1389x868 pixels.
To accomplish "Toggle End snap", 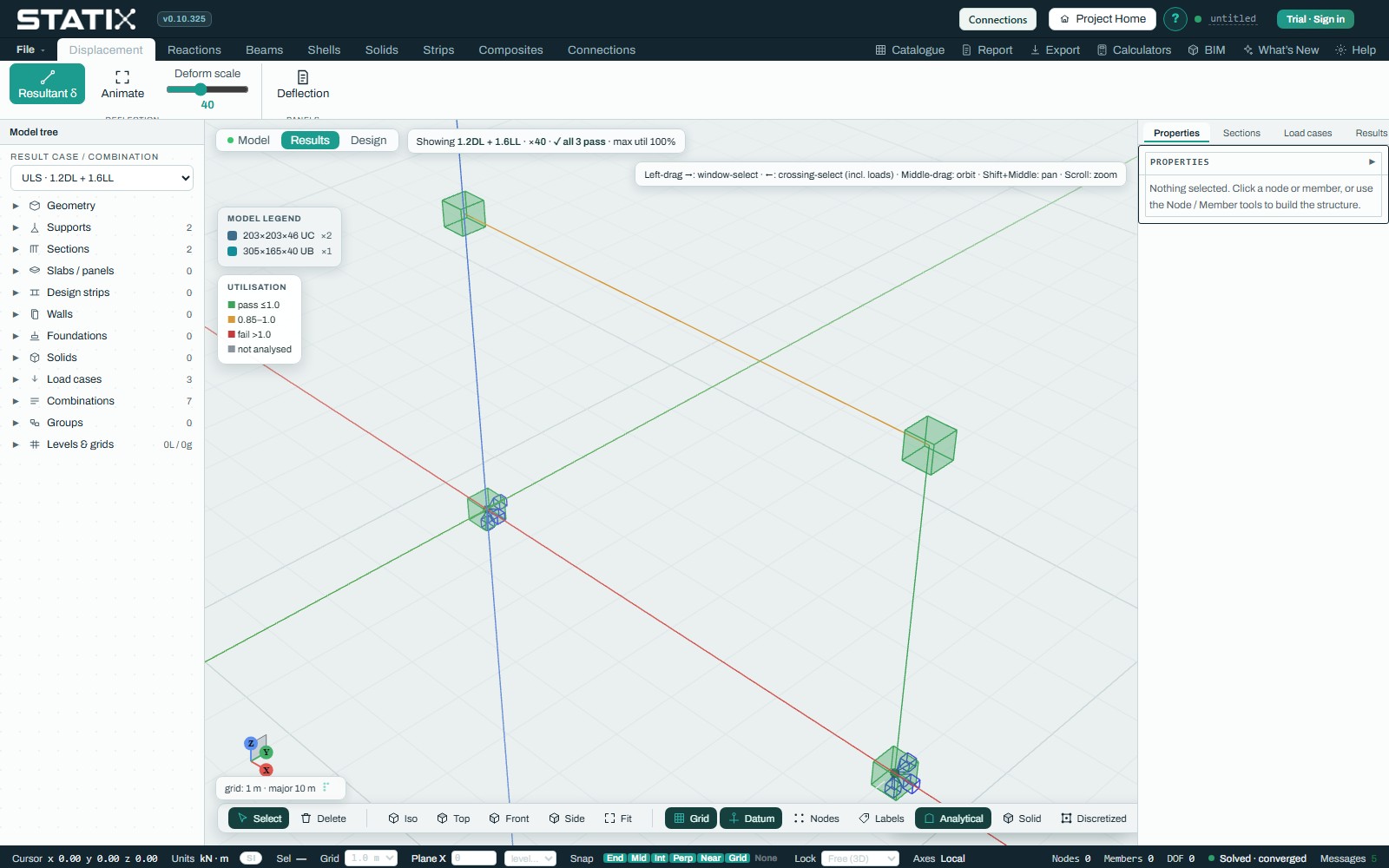I will (x=615, y=858).
